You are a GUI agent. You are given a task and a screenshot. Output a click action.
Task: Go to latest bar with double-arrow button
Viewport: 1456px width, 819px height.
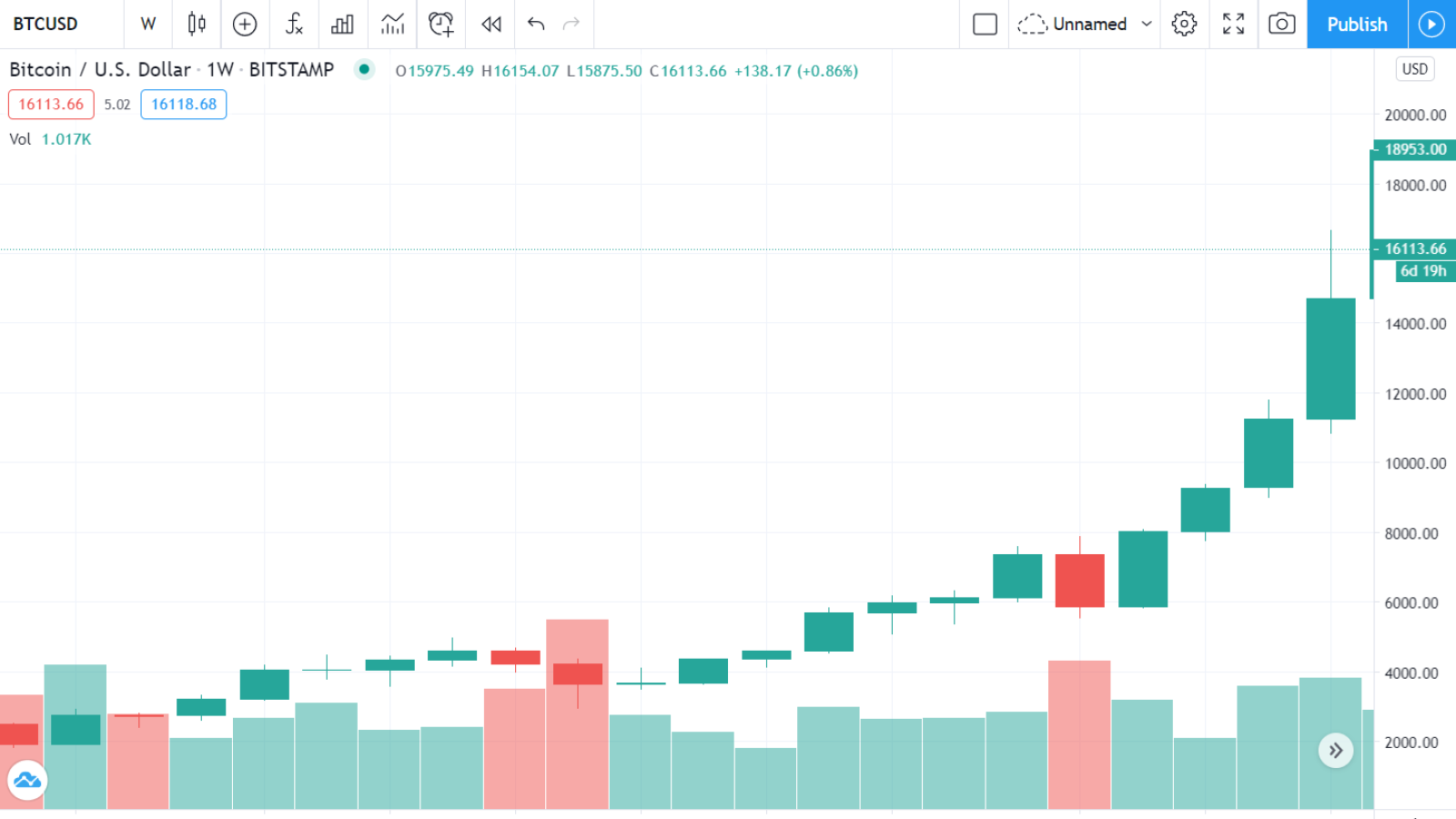[1336, 751]
